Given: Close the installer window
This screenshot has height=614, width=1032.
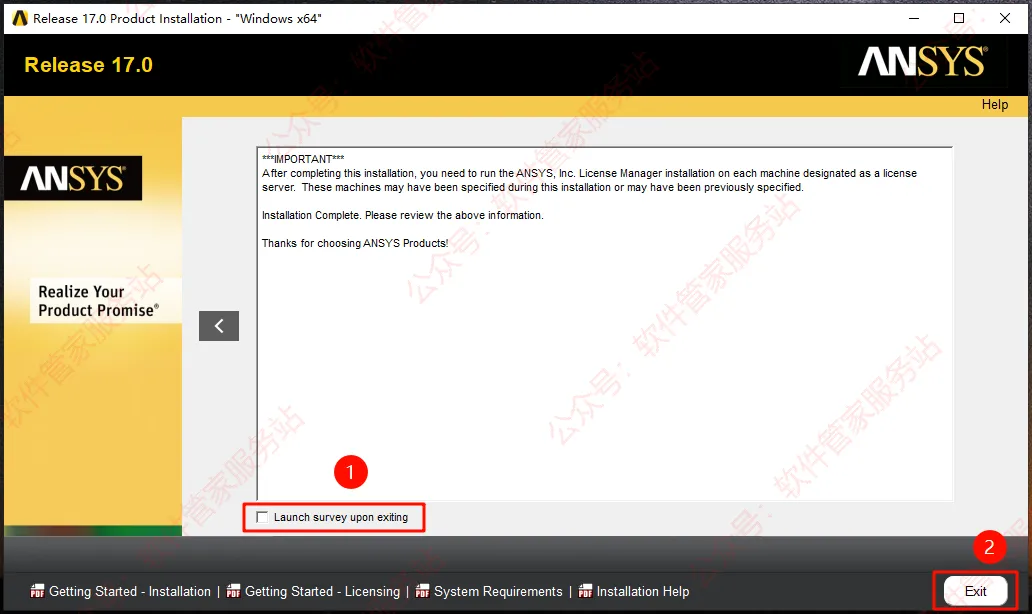Looking at the screenshot, I should pyautogui.click(x=1004, y=18).
